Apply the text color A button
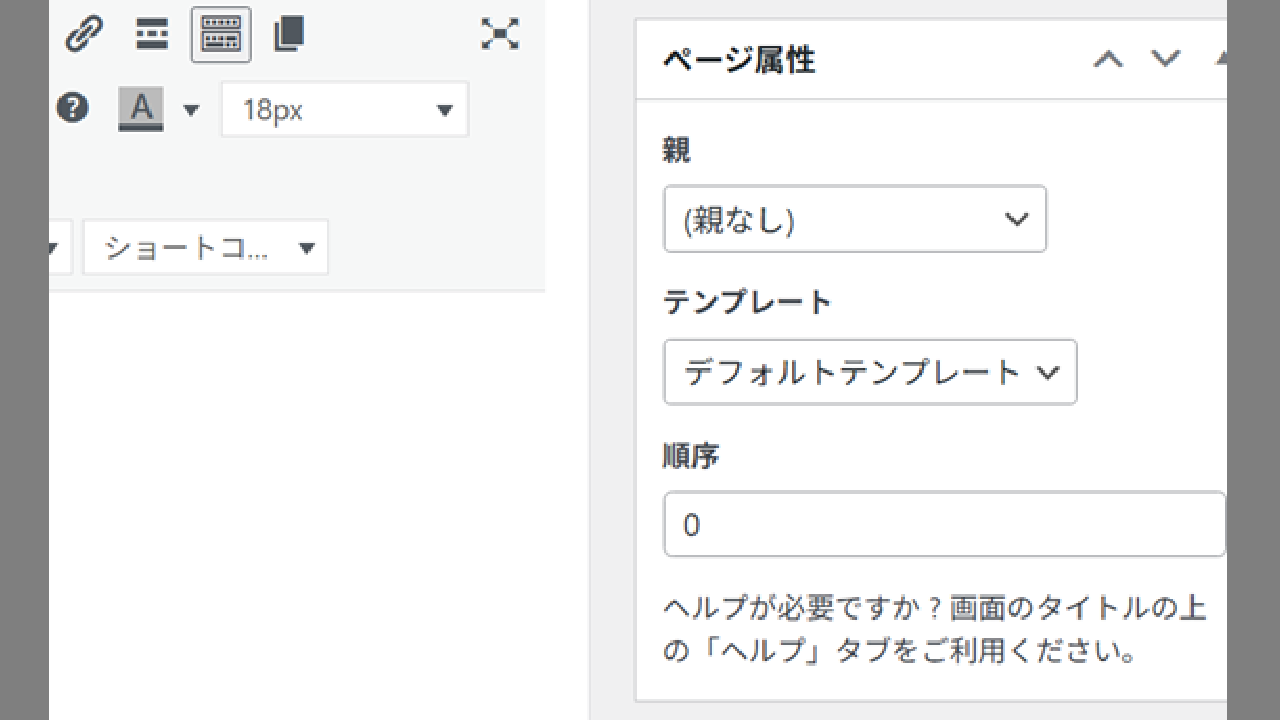 141,109
